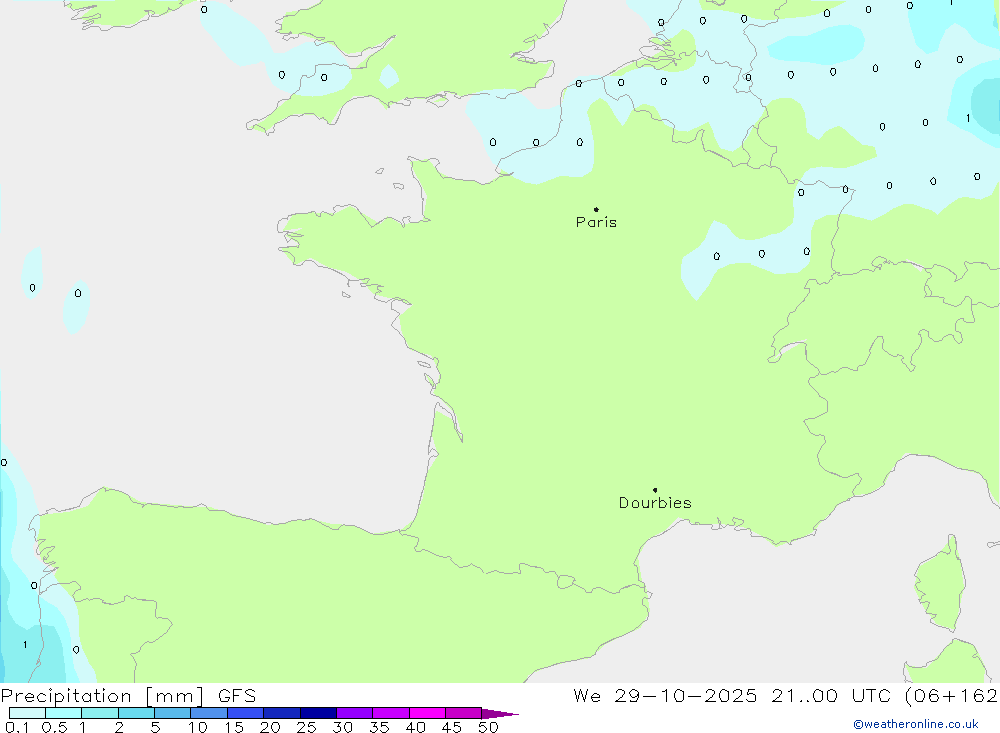The height and width of the screenshot is (733, 1000).
Task: Click the '10' legend scale label
Action: (198, 727)
